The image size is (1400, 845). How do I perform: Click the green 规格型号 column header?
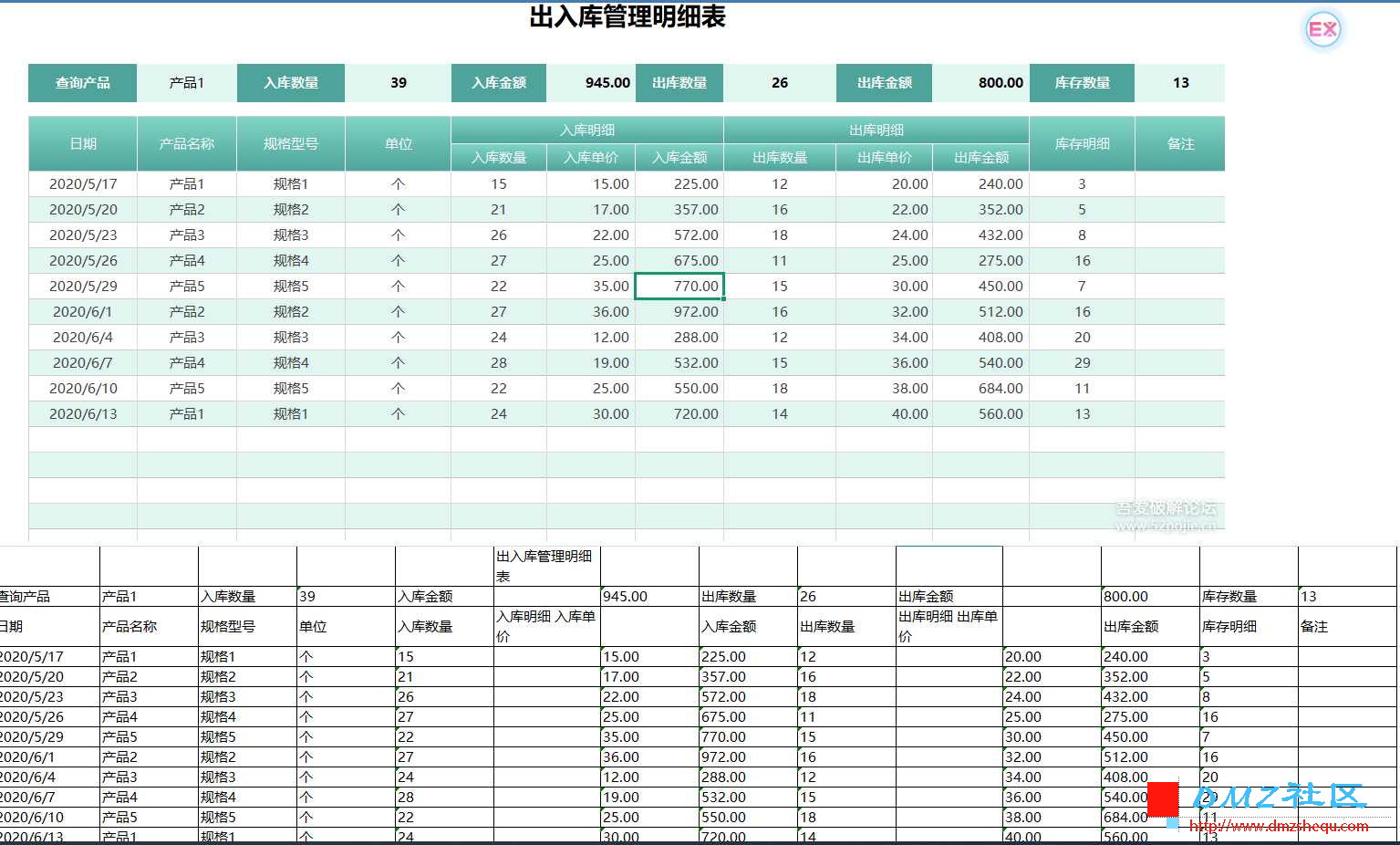291,143
